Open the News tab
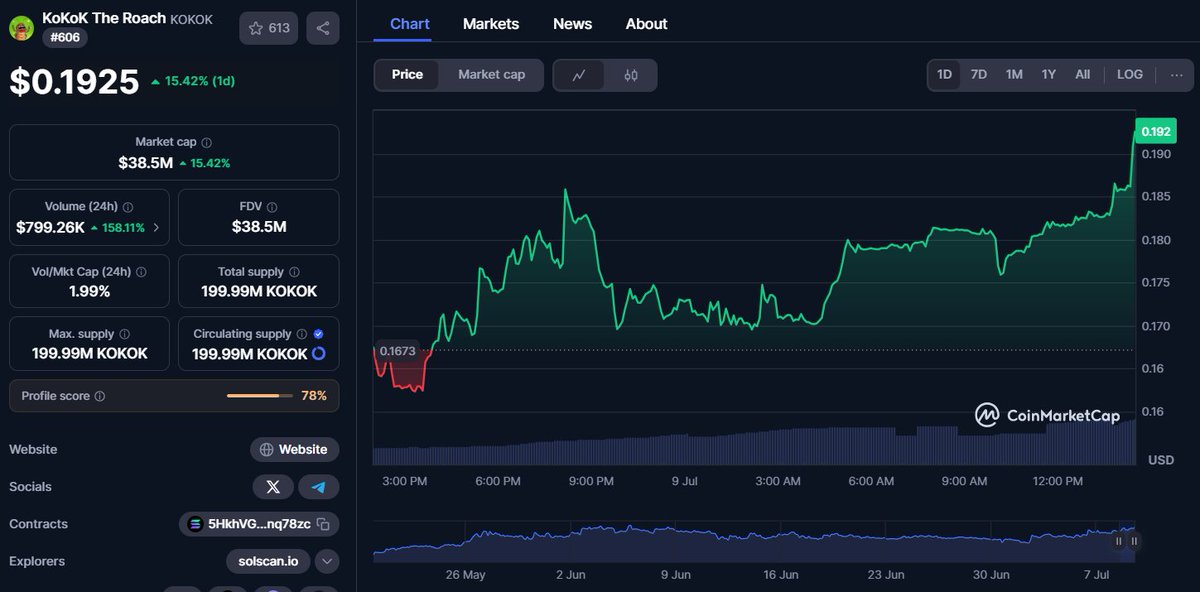The height and width of the screenshot is (592, 1200). click(x=572, y=24)
